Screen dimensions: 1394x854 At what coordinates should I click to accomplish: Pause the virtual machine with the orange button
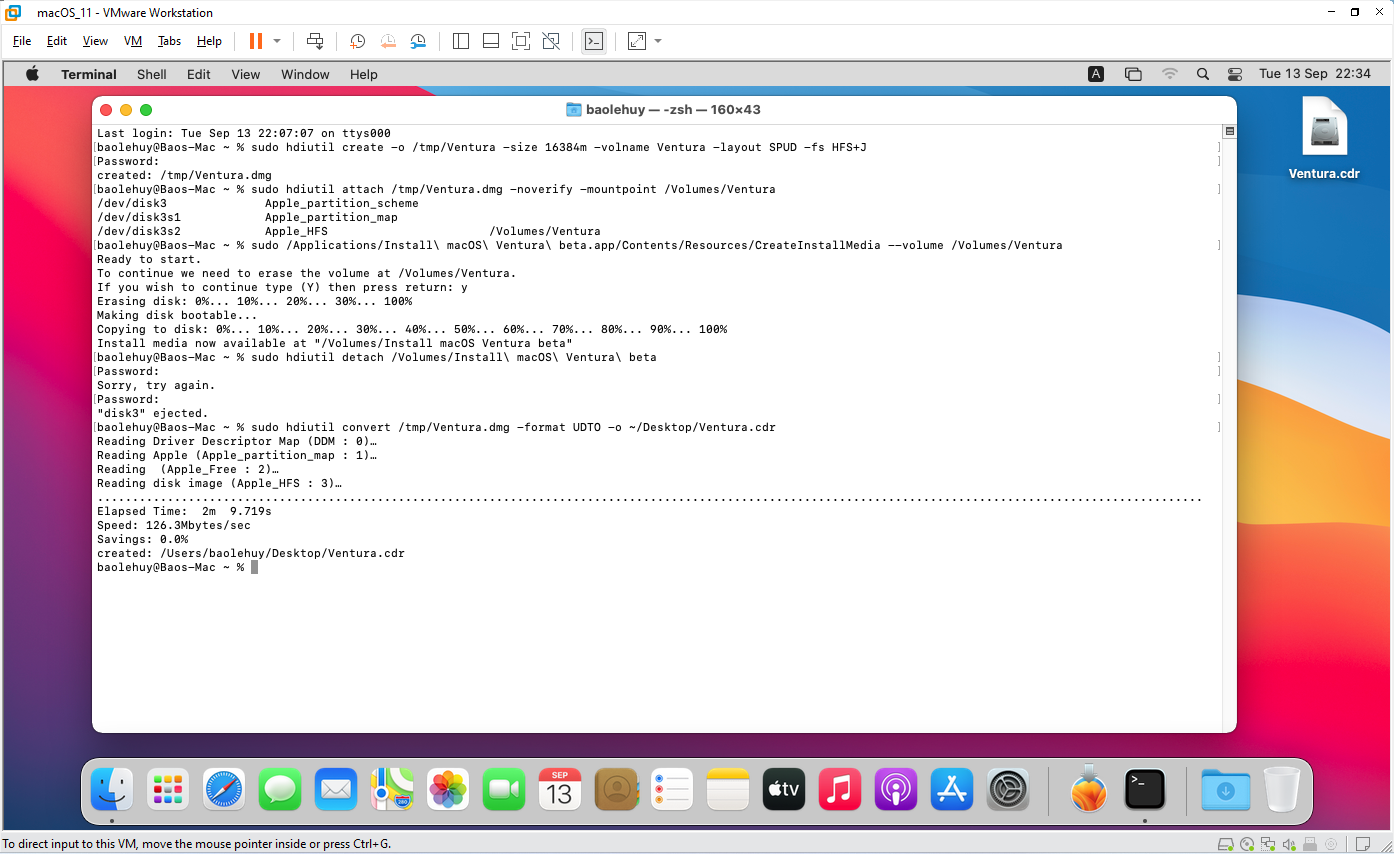coord(255,41)
